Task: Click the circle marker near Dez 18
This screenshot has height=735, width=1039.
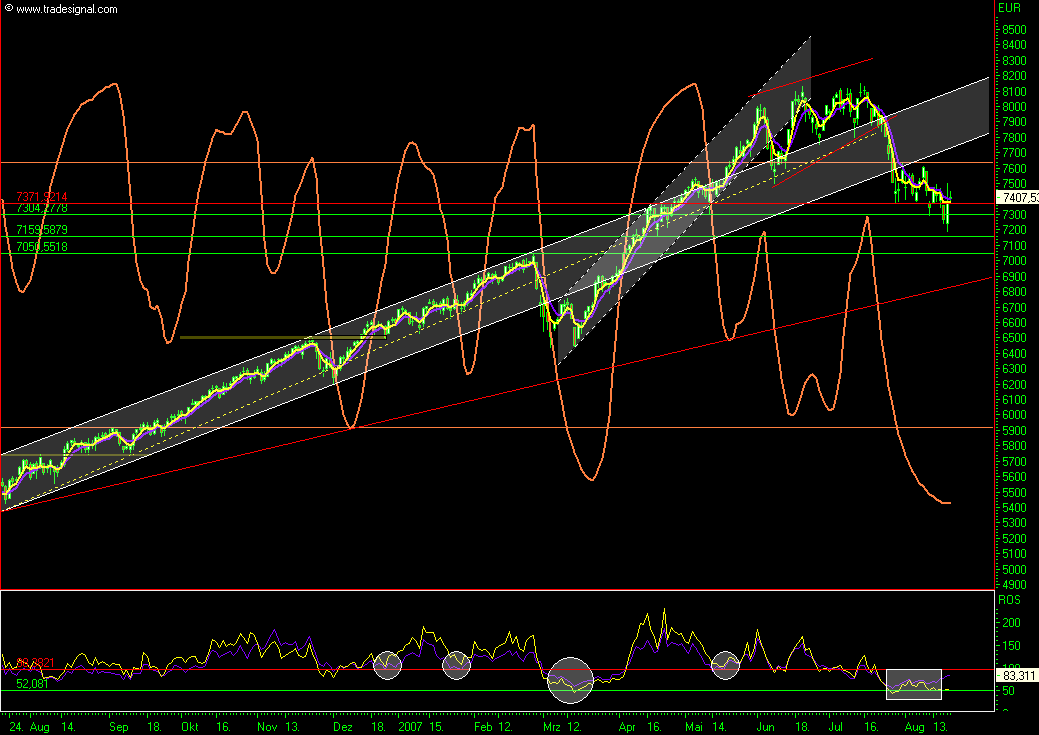Action: pos(387,663)
